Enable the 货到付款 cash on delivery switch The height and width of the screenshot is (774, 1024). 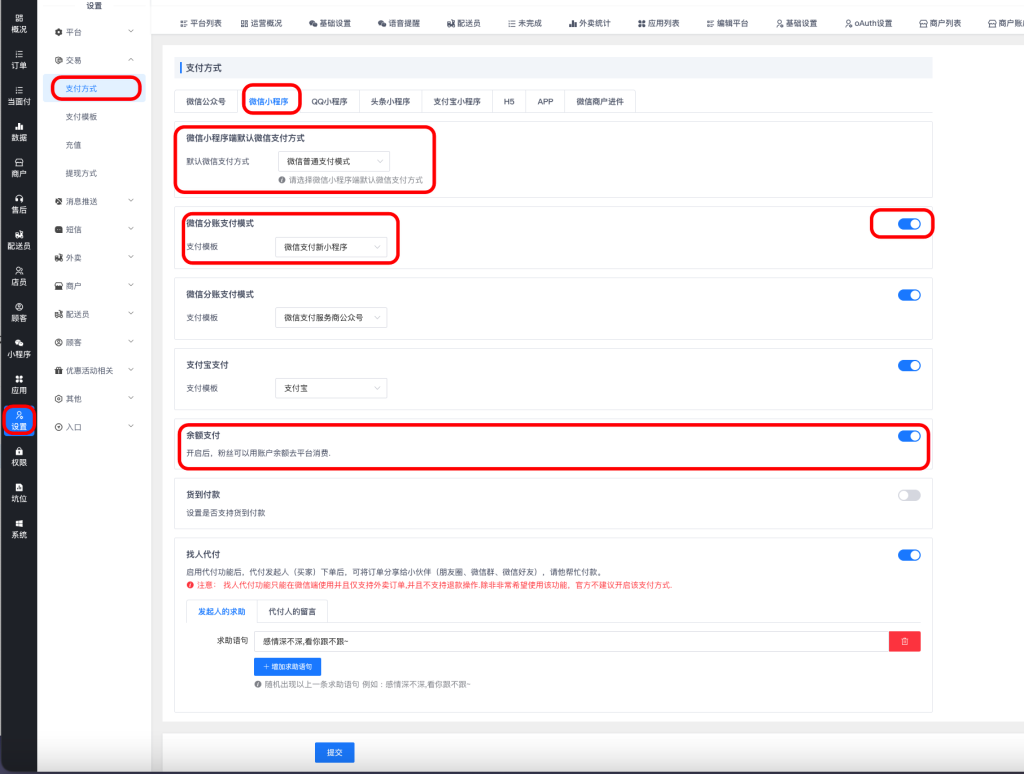908,495
